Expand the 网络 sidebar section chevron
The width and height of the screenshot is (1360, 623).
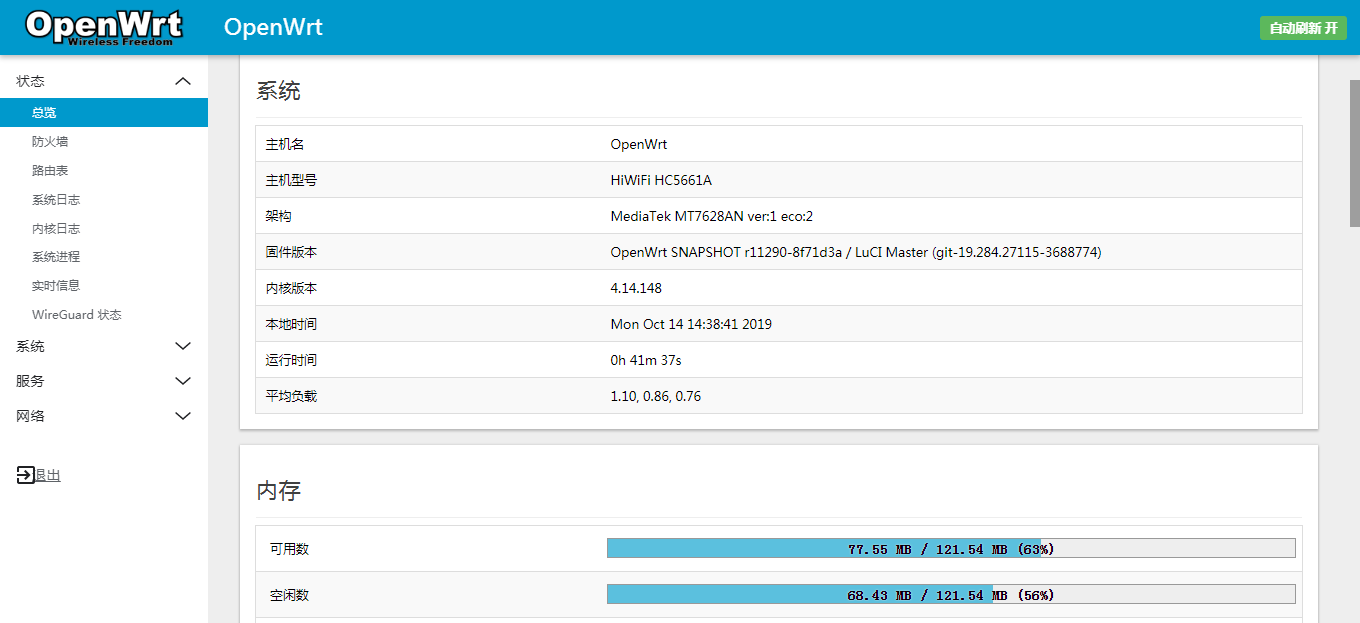point(183,416)
